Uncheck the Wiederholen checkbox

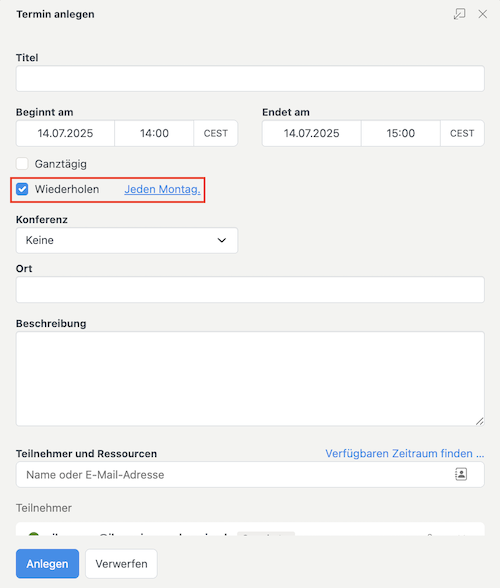tap(22, 189)
